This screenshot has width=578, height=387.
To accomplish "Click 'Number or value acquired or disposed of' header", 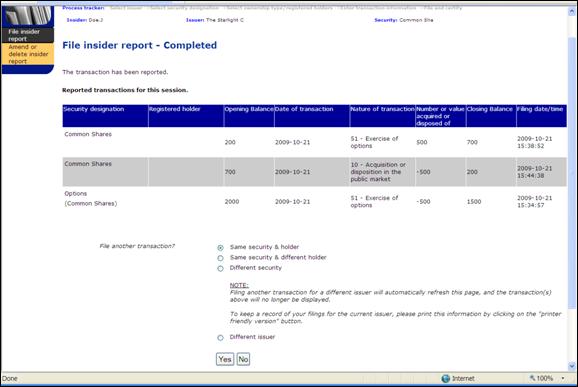I will [441, 116].
